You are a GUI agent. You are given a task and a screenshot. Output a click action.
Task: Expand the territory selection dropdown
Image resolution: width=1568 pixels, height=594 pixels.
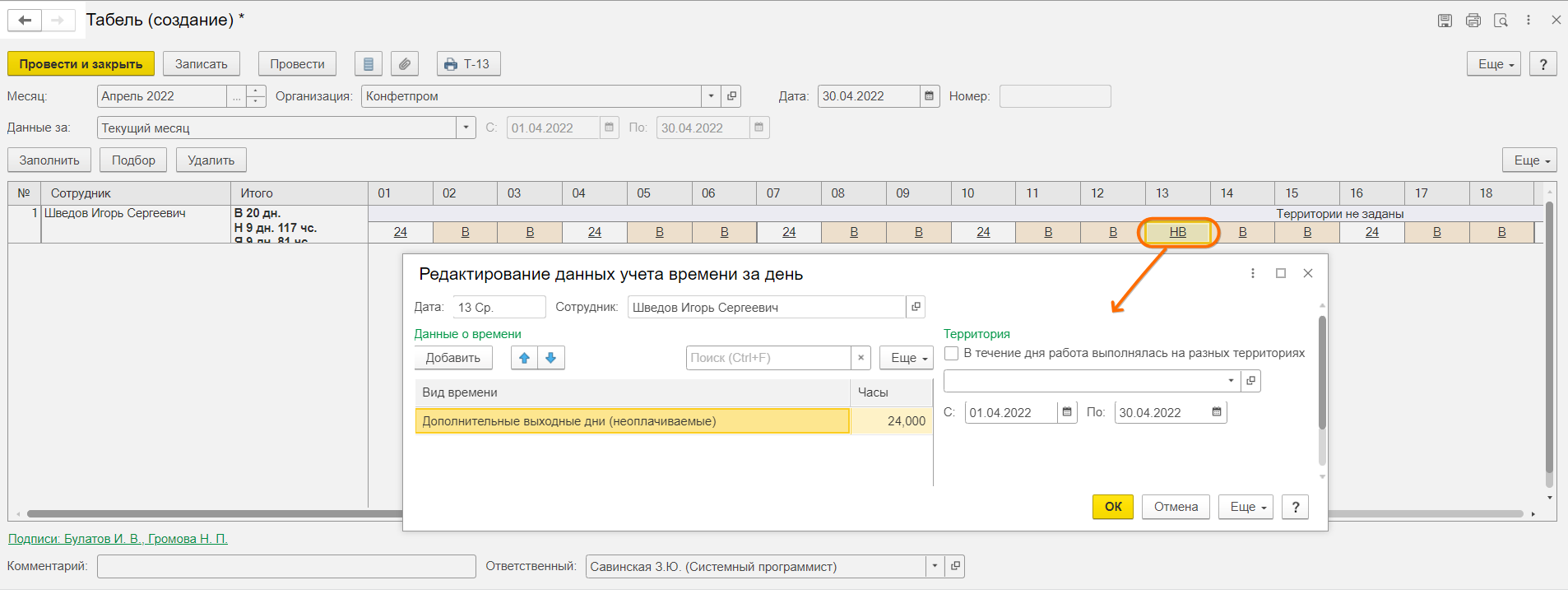point(1231,381)
